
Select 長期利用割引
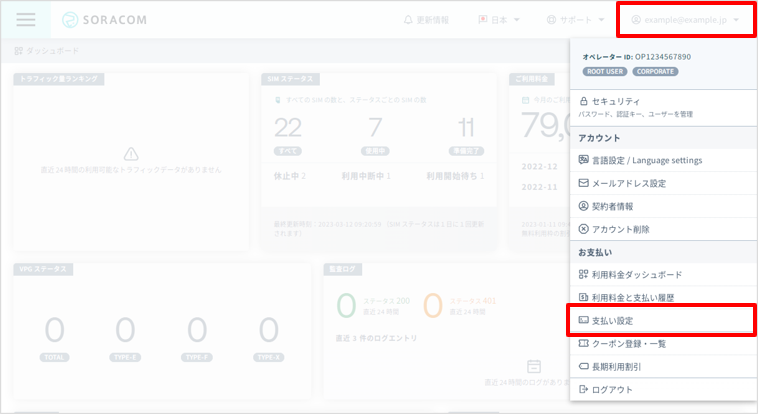tap(663, 367)
